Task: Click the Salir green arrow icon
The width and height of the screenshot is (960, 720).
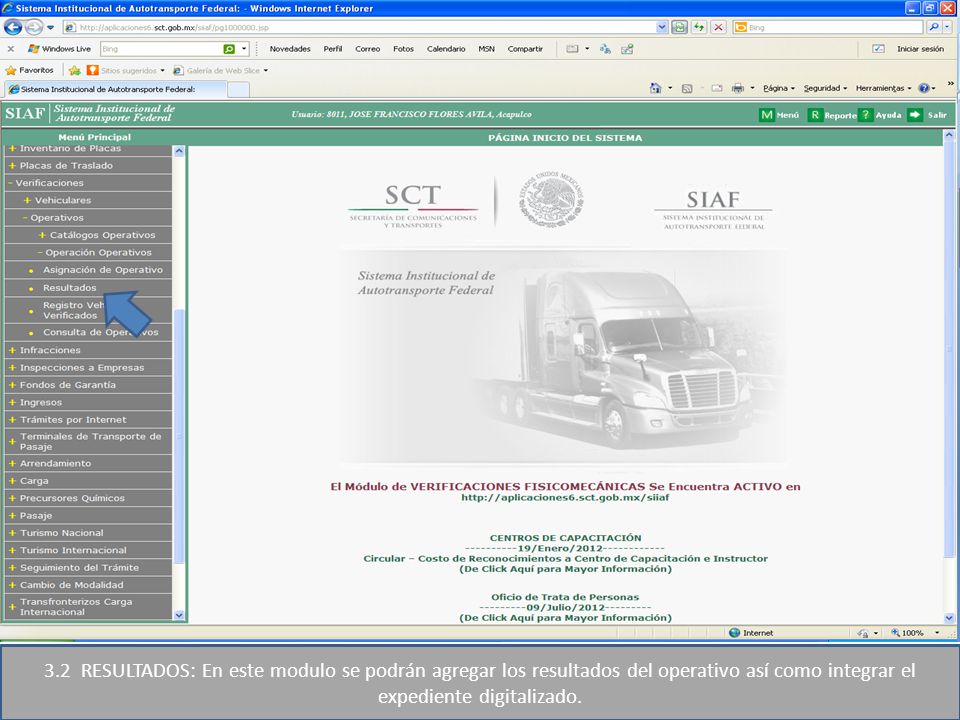Action: (915, 114)
